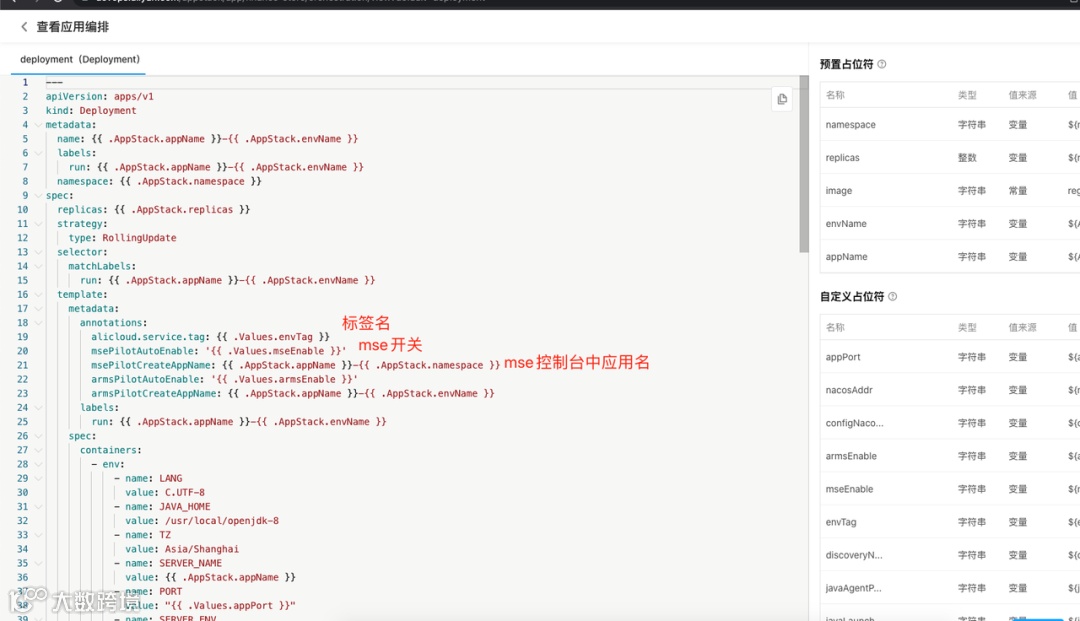Select the deployment (Deployment) tab

[x=80, y=59]
